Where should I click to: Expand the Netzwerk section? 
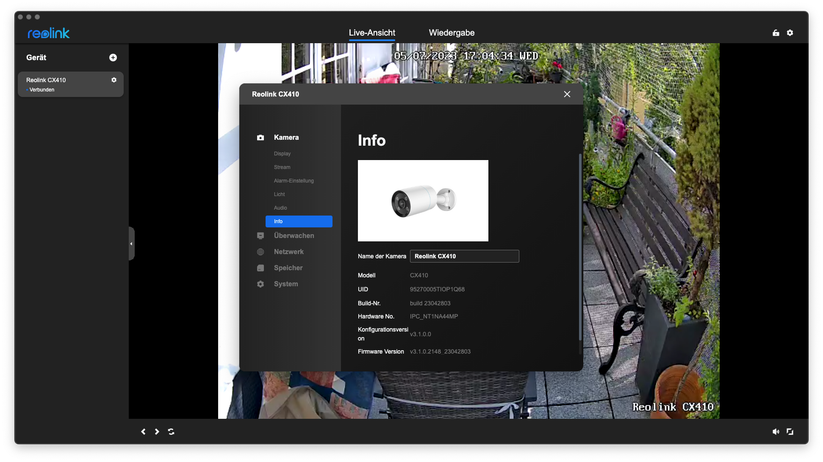coord(289,252)
